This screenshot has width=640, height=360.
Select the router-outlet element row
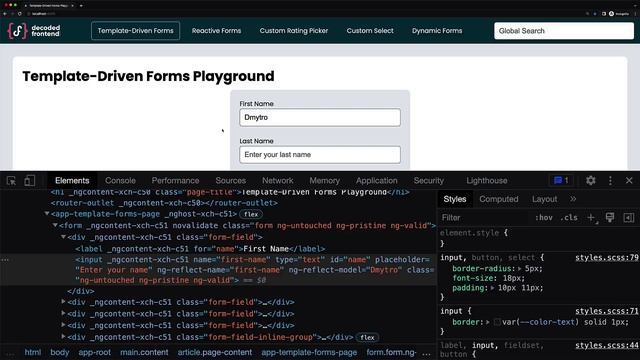pos(164,203)
